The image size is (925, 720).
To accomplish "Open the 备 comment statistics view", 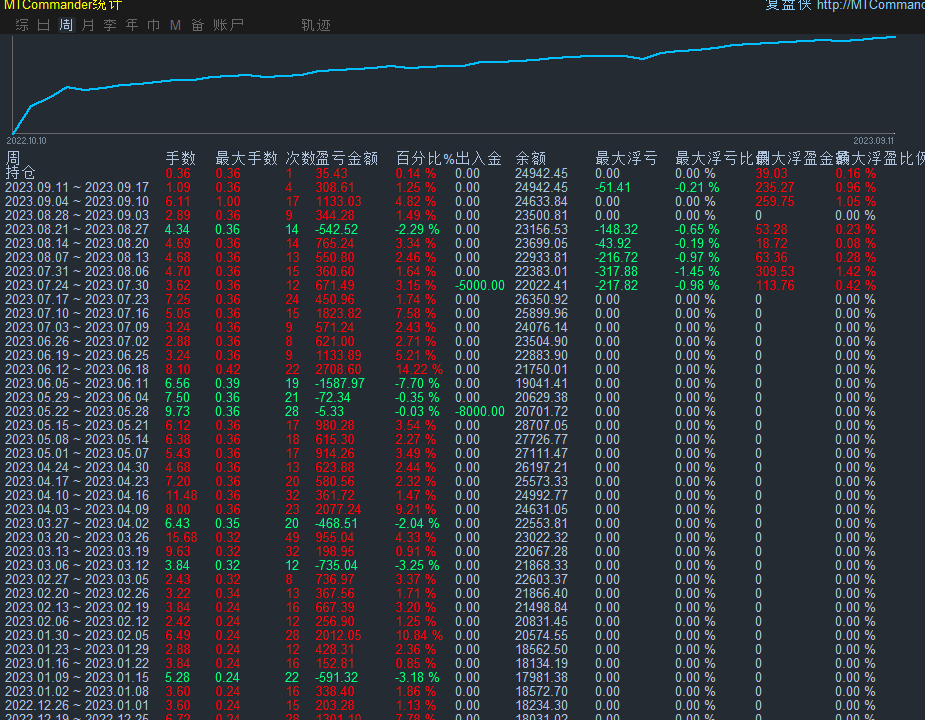I will coord(197,25).
